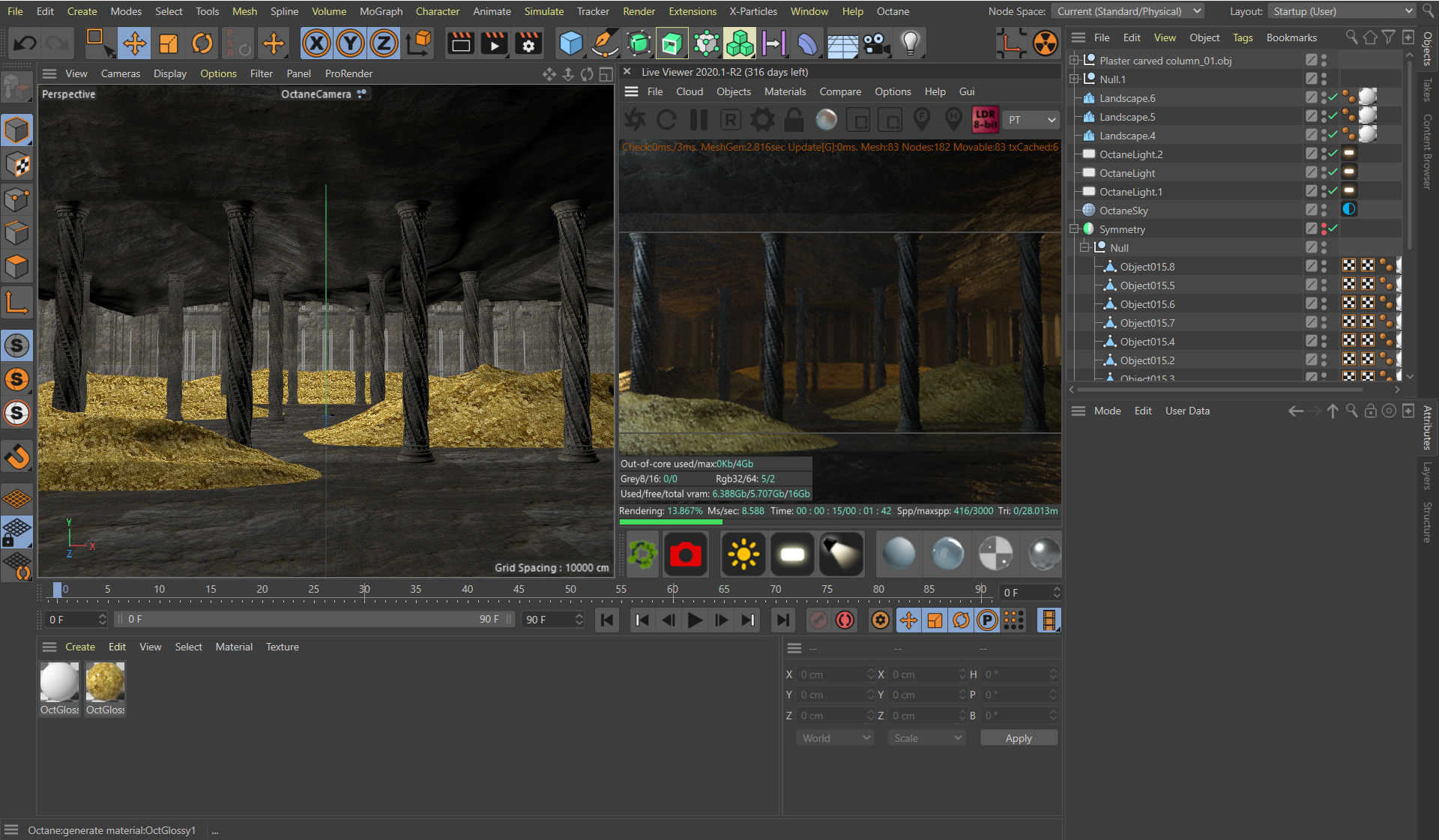The image size is (1439, 840).
Task: Open the MoGraph menu
Action: pos(381,11)
